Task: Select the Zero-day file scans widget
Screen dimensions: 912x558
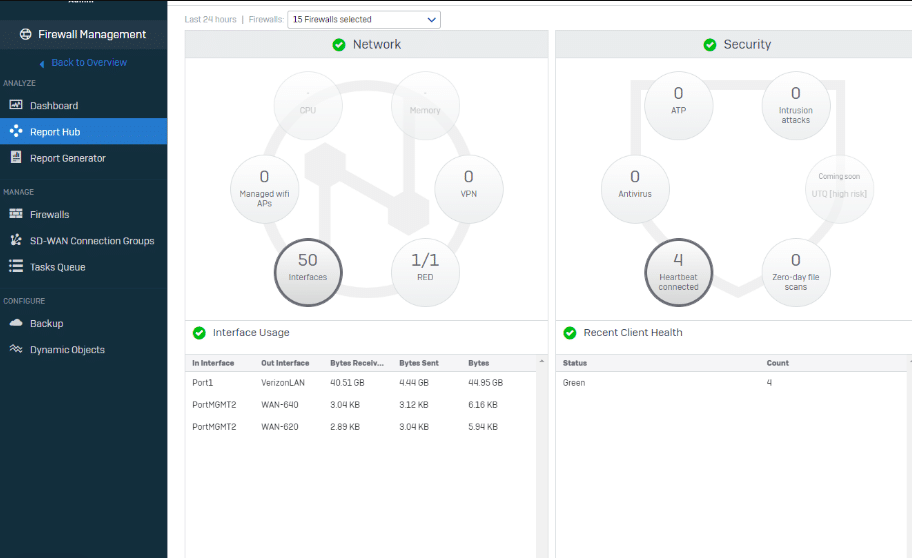Action: [796, 272]
